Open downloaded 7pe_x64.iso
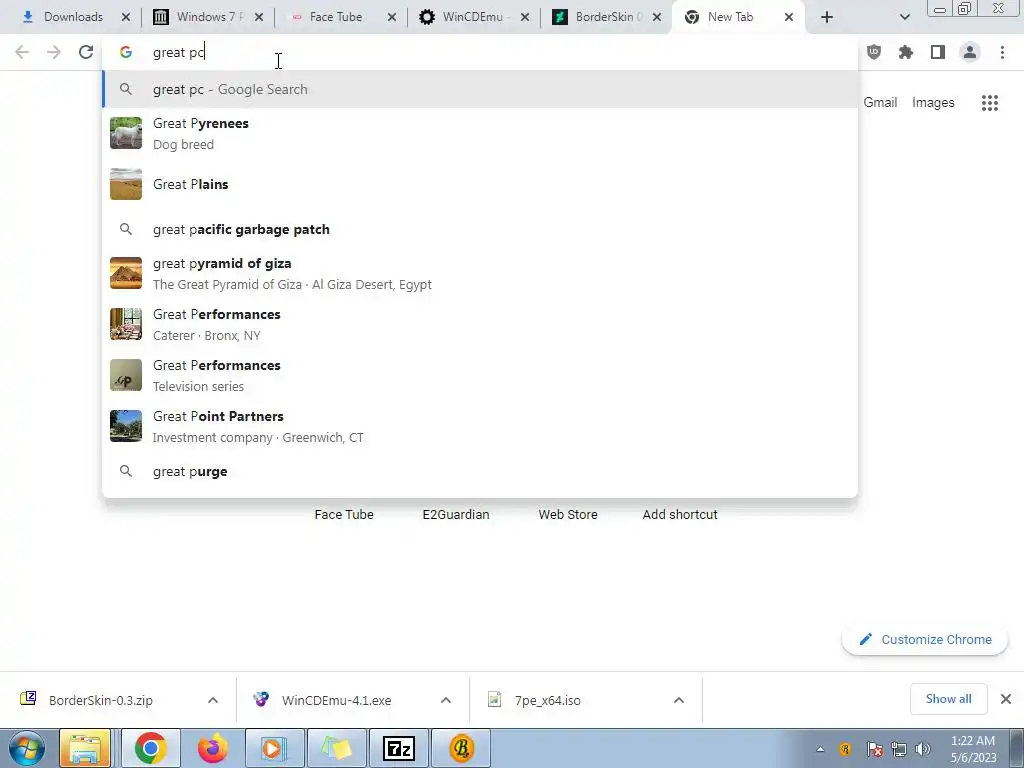 pyautogui.click(x=547, y=700)
